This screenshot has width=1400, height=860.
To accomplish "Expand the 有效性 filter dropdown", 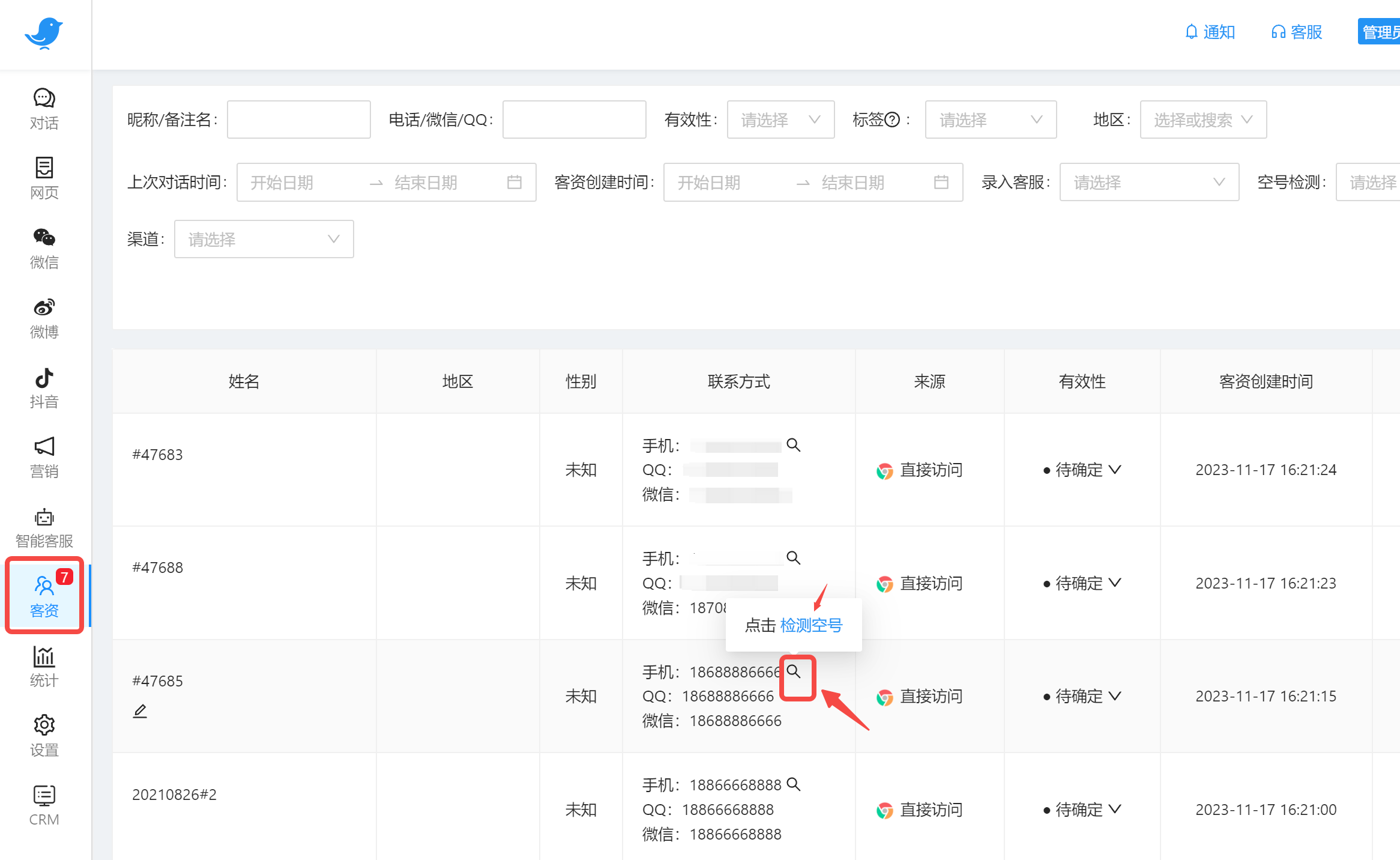I will (780, 120).
